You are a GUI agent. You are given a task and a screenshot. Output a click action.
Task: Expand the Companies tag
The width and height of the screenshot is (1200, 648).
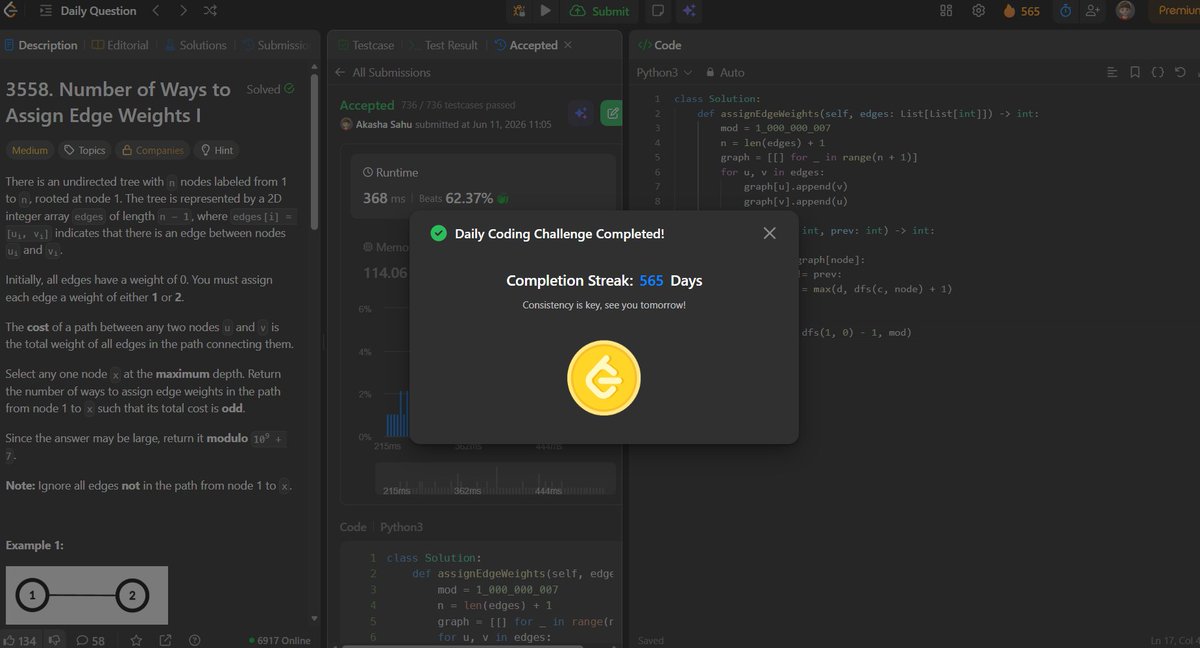pos(152,150)
